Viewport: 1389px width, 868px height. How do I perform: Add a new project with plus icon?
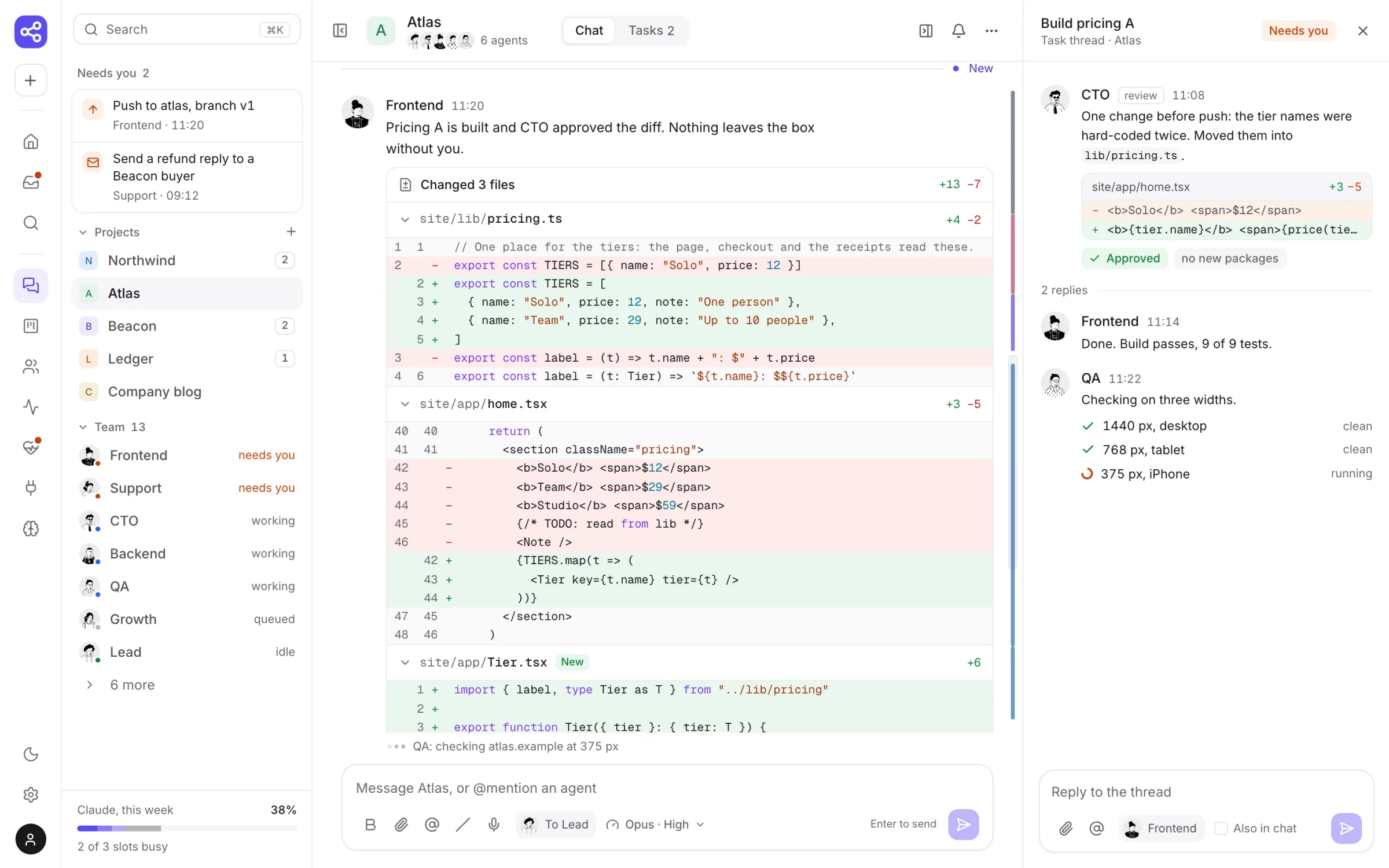pos(291,232)
